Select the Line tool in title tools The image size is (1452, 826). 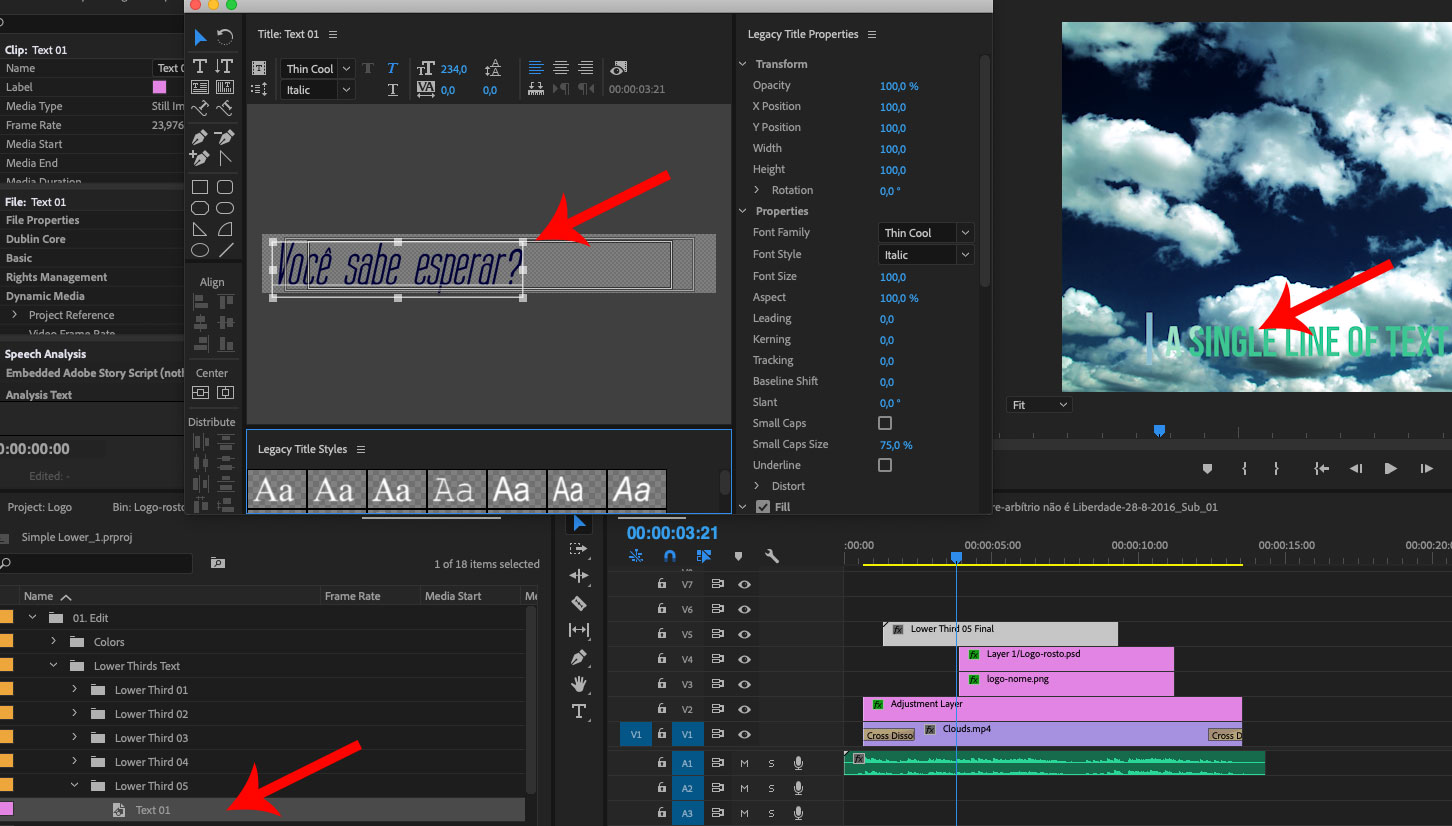(x=225, y=250)
